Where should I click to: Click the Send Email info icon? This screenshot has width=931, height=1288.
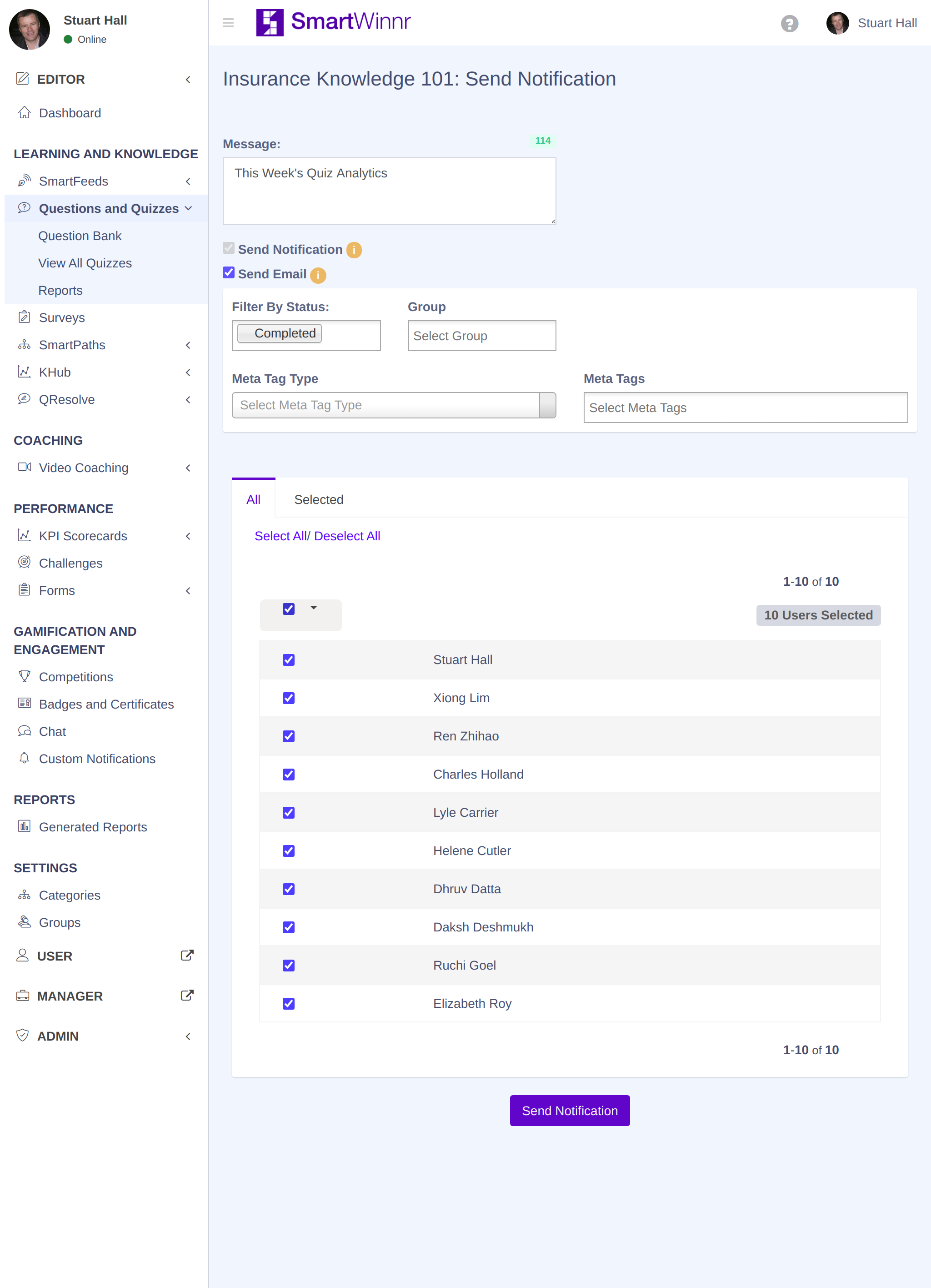[318, 275]
